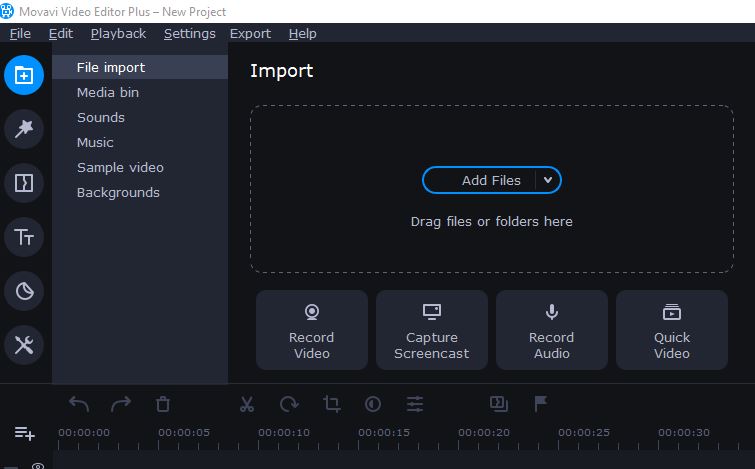Click the Capture Screencast button
Screen dimensions: 755x469
click(431, 330)
